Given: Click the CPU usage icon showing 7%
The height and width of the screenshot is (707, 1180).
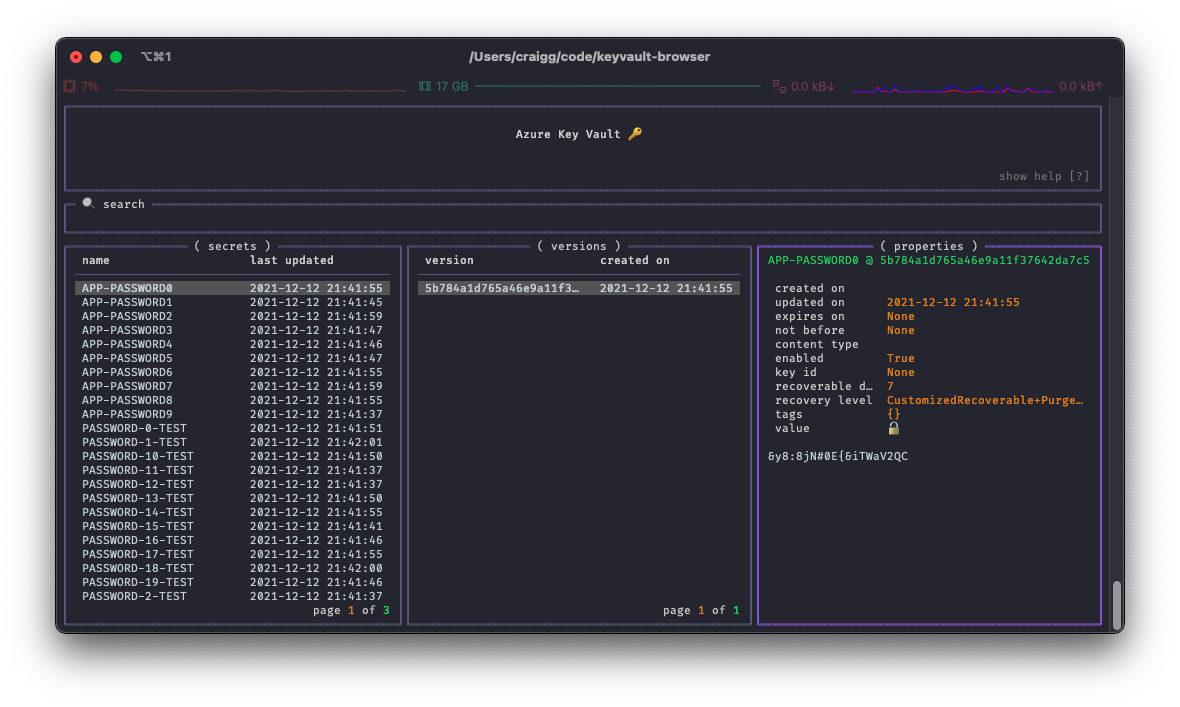Looking at the screenshot, I should [69, 86].
